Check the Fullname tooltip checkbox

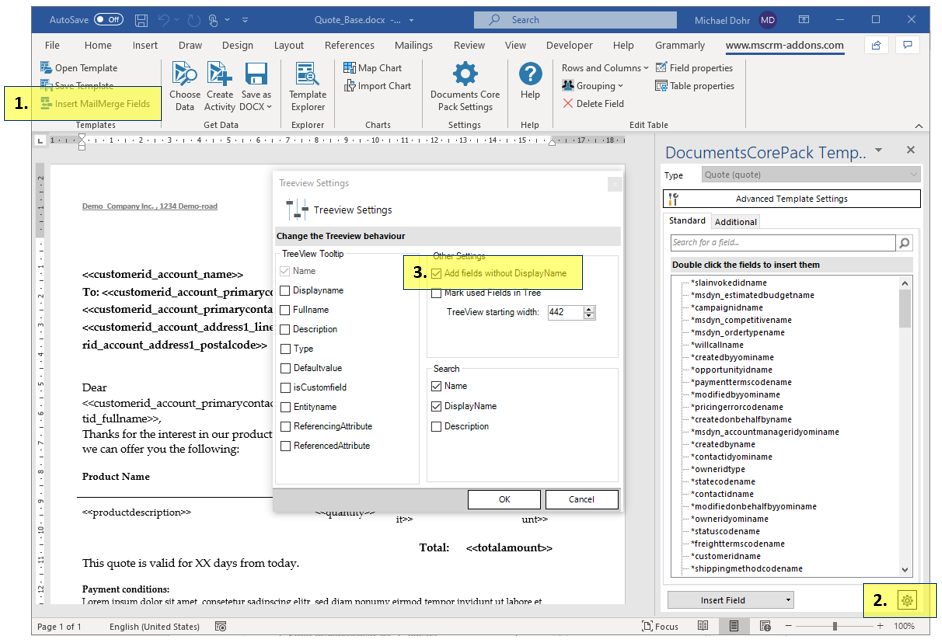click(x=285, y=310)
